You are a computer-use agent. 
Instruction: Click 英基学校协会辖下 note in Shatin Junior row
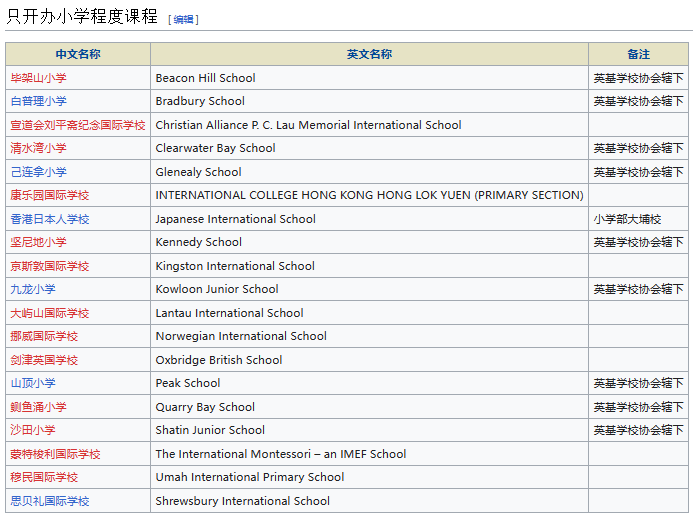pos(639,430)
